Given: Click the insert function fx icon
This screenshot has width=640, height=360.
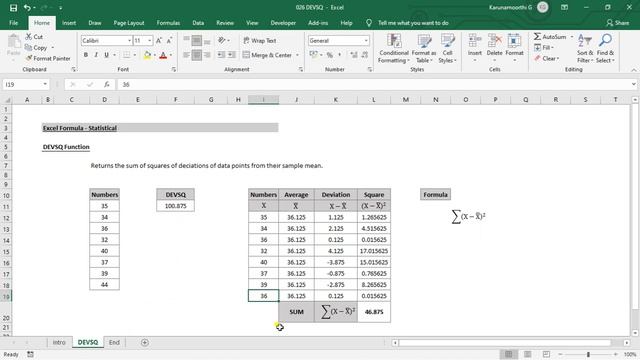Looking at the screenshot, I should 107,84.
